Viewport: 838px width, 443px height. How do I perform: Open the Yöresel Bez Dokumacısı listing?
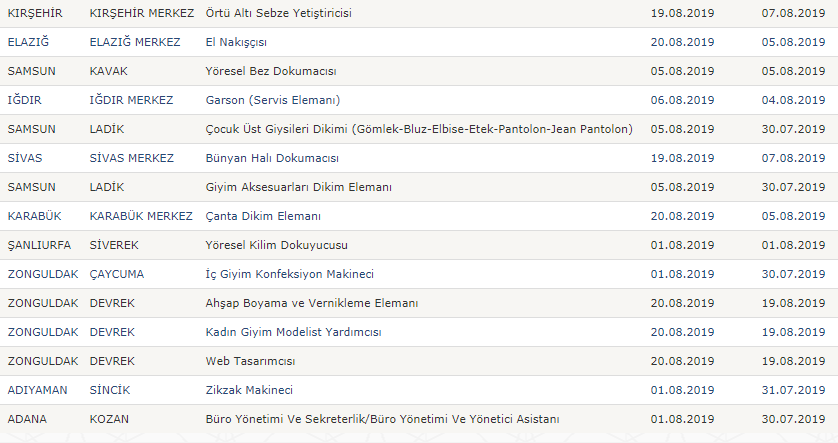pos(270,71)
